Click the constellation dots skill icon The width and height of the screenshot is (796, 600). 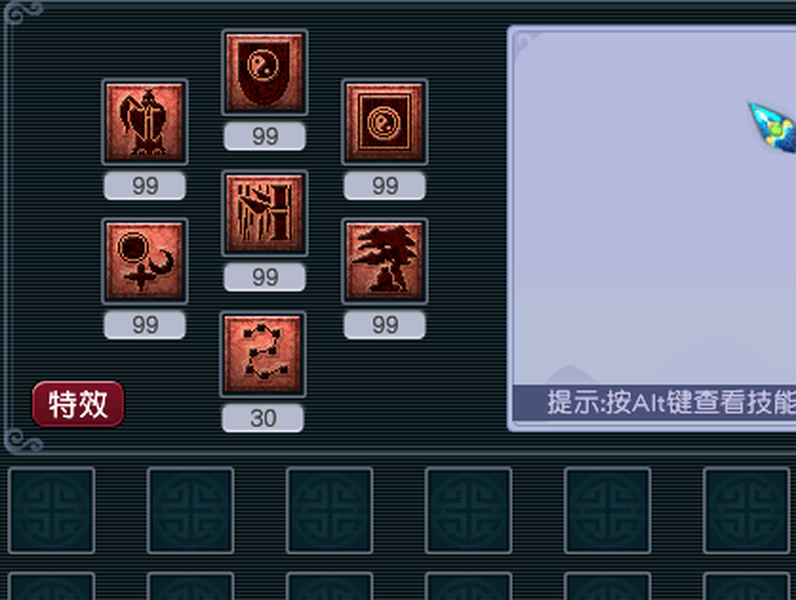pyautogui.click(x=263, y=354)
